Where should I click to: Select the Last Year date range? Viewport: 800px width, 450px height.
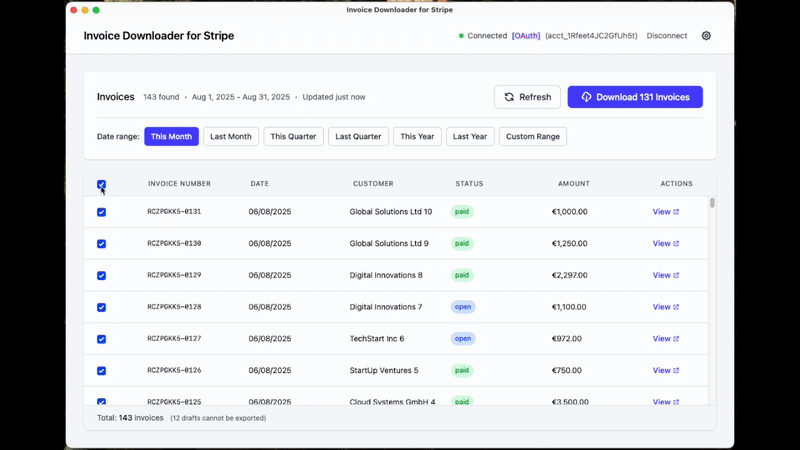[470, 136]
